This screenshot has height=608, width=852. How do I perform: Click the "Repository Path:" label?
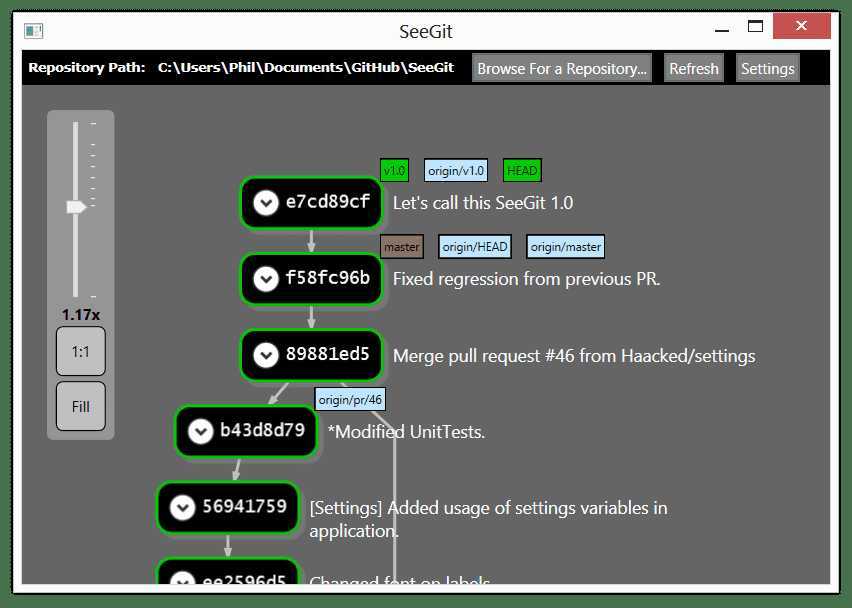pyautogui.click(x=87, y=67)
